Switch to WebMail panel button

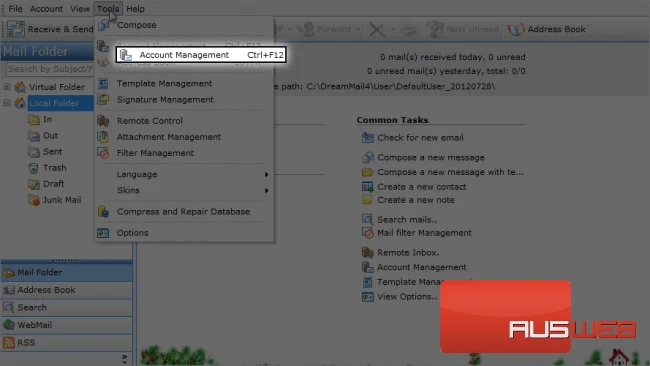(66, 325)
